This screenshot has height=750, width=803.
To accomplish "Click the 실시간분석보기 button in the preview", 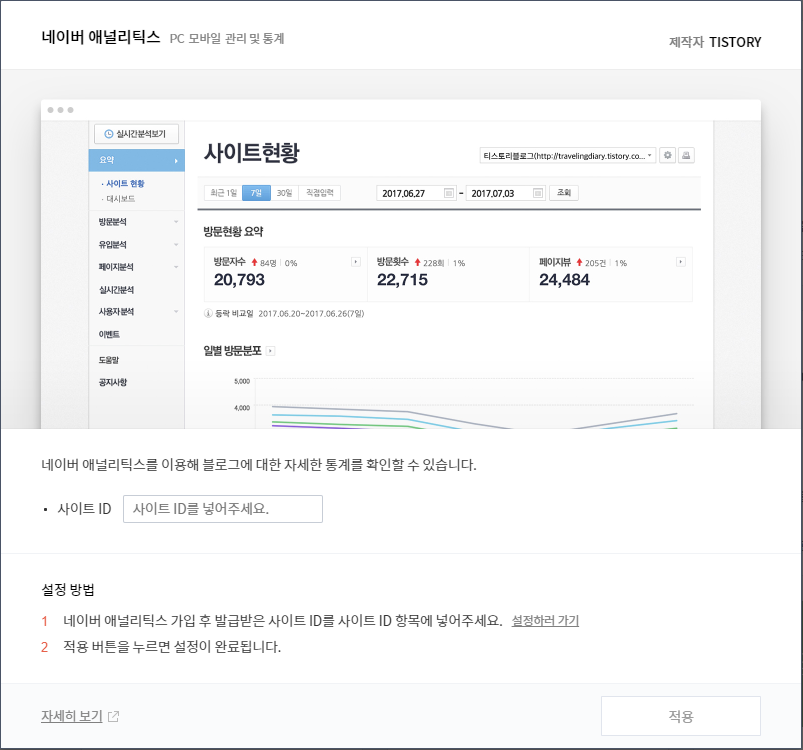I will (x=137, y=134).
